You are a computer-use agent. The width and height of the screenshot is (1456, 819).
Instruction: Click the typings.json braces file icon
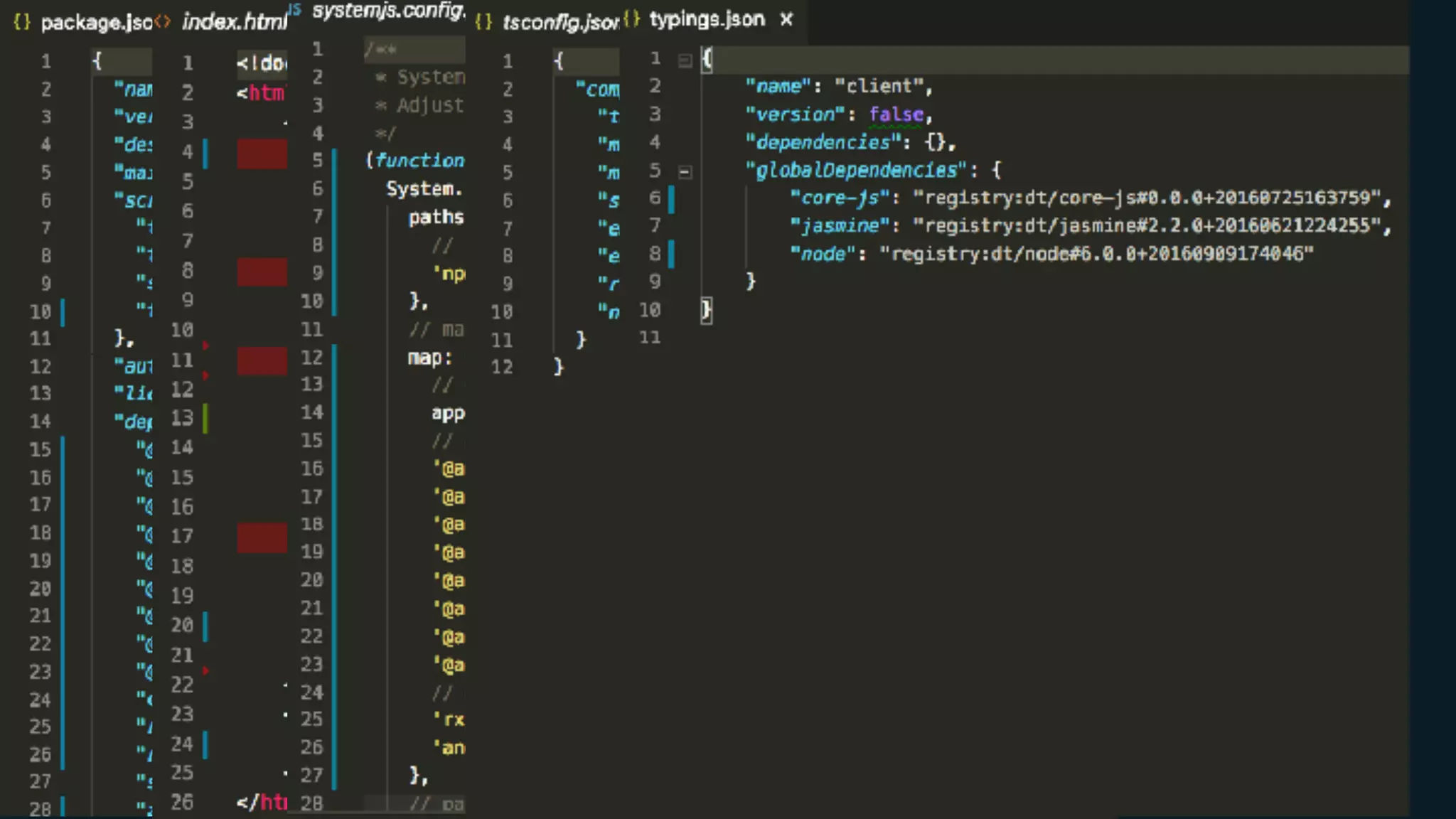click(631, 19)
